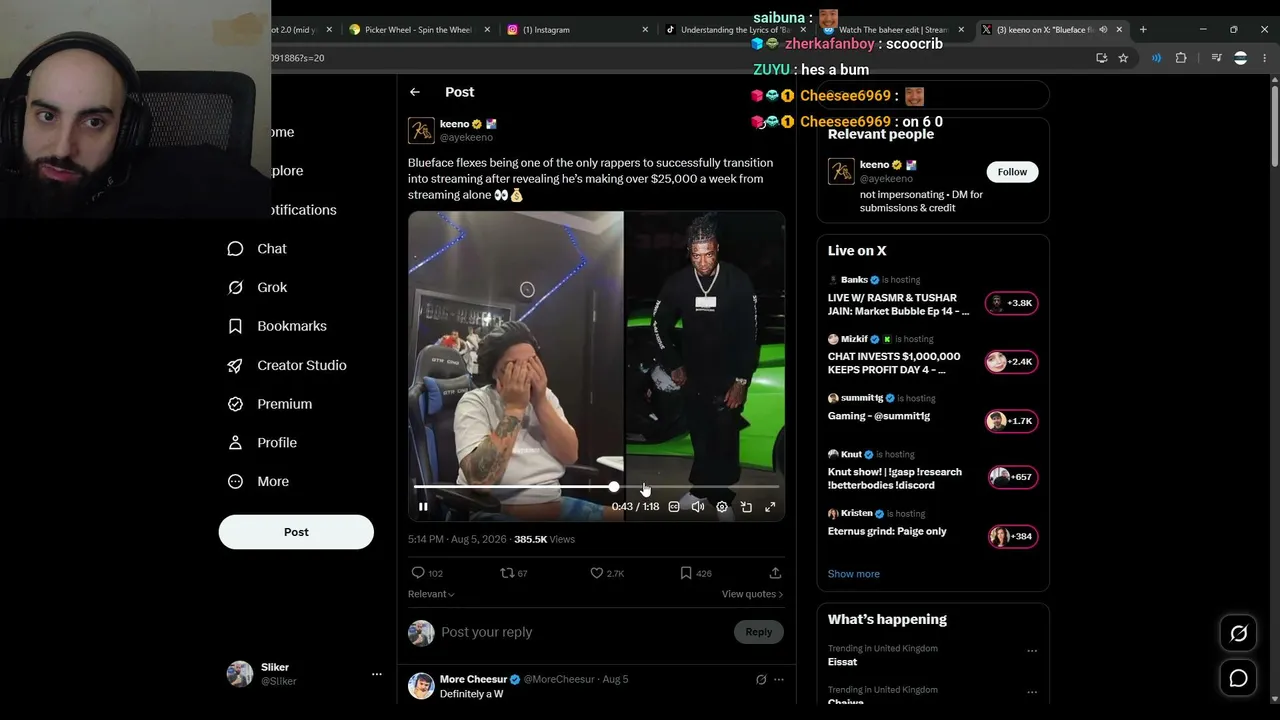Viewport: 1280px width, 720px height.
Task: Seek the video progress bar
Action: click(x=596, y=487)
